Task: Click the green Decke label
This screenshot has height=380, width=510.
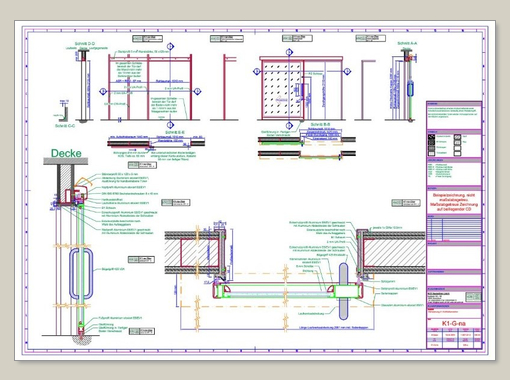Action: pos(66,153)
